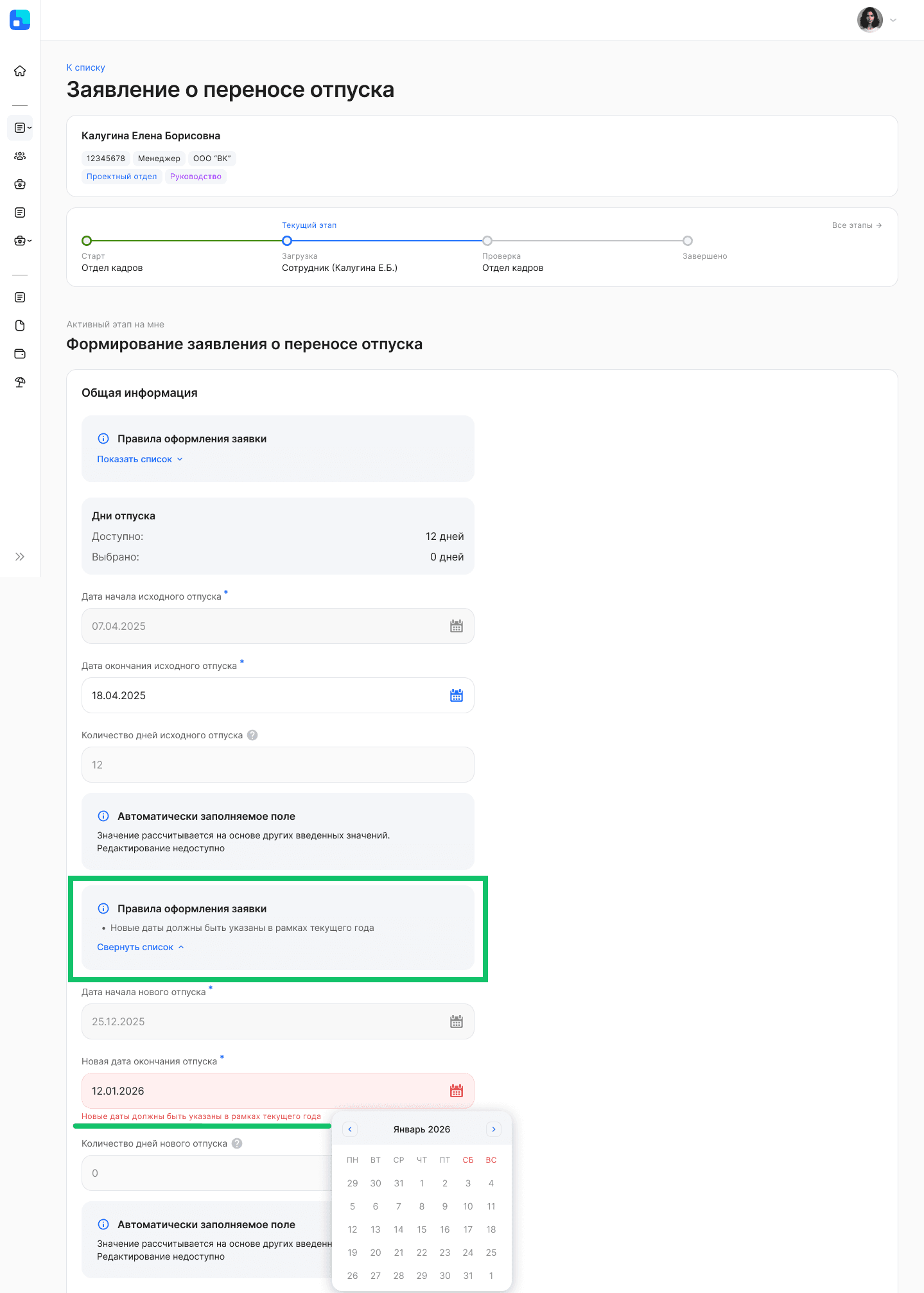
Task: Click 'К списку' back link
Action: [85, 67]
